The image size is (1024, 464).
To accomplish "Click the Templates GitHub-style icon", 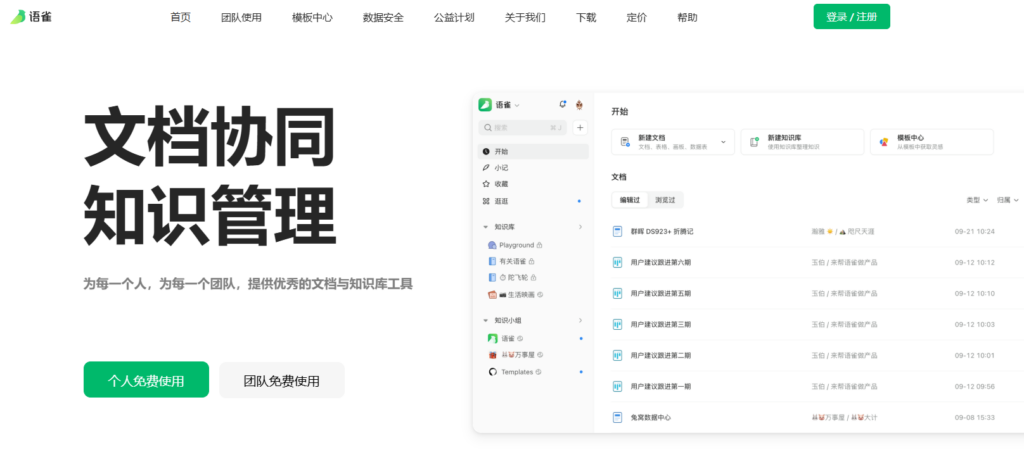I will click(492, 372).
